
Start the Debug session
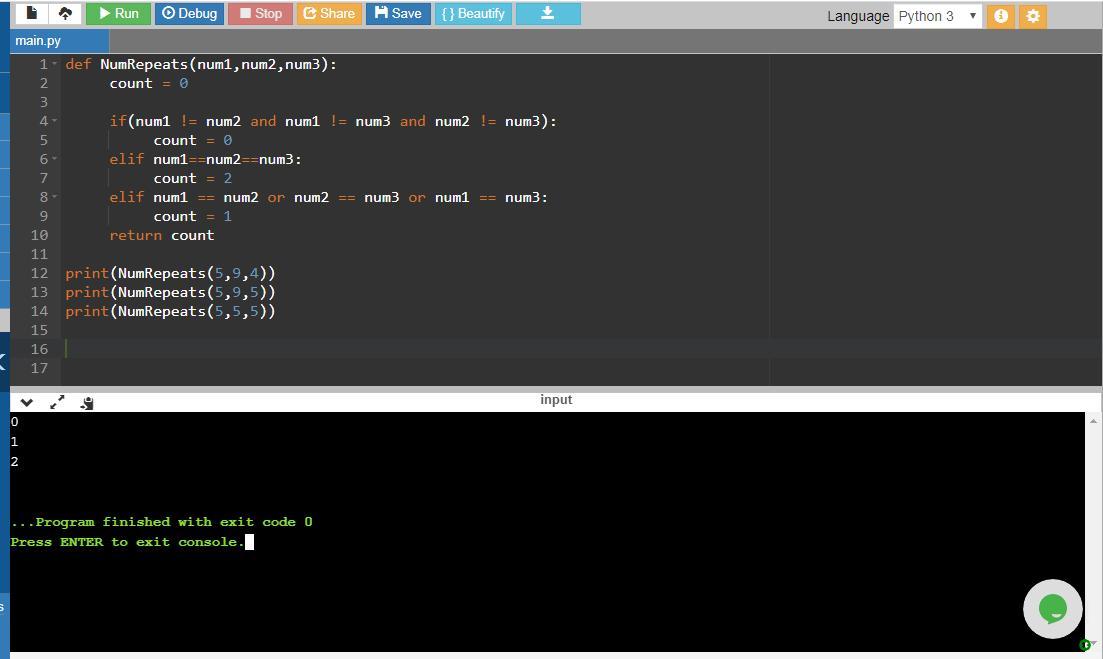tap(189, 13)
